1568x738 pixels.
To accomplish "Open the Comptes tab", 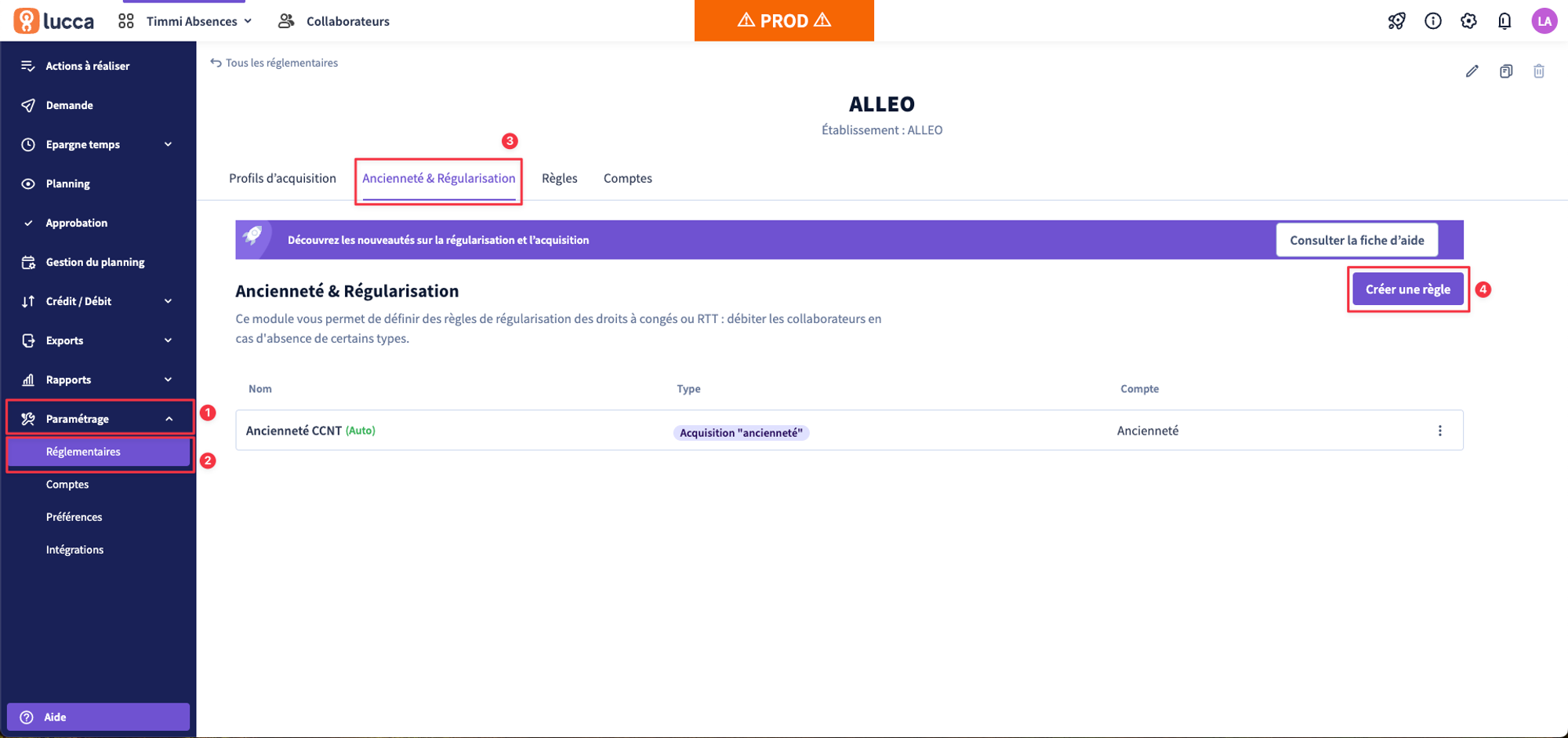I will pos(628,178).
